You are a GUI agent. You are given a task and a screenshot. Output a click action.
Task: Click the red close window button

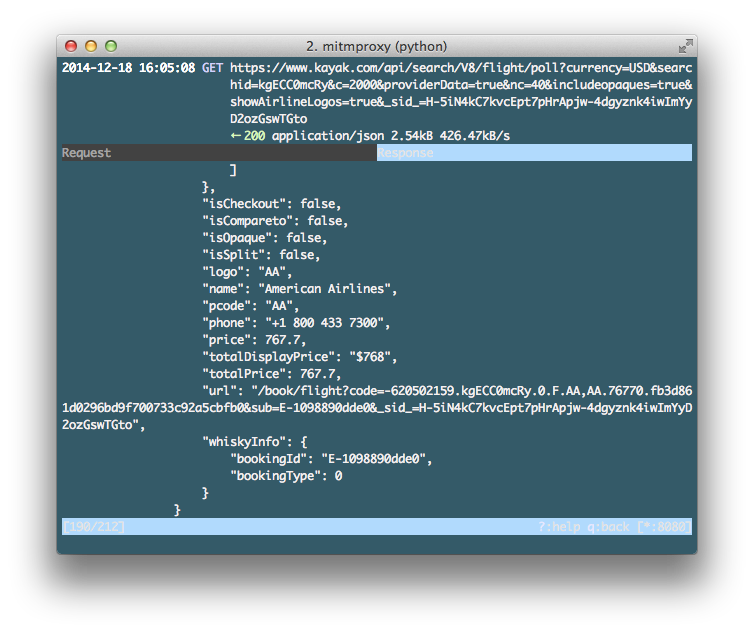[x=71, y=46]
